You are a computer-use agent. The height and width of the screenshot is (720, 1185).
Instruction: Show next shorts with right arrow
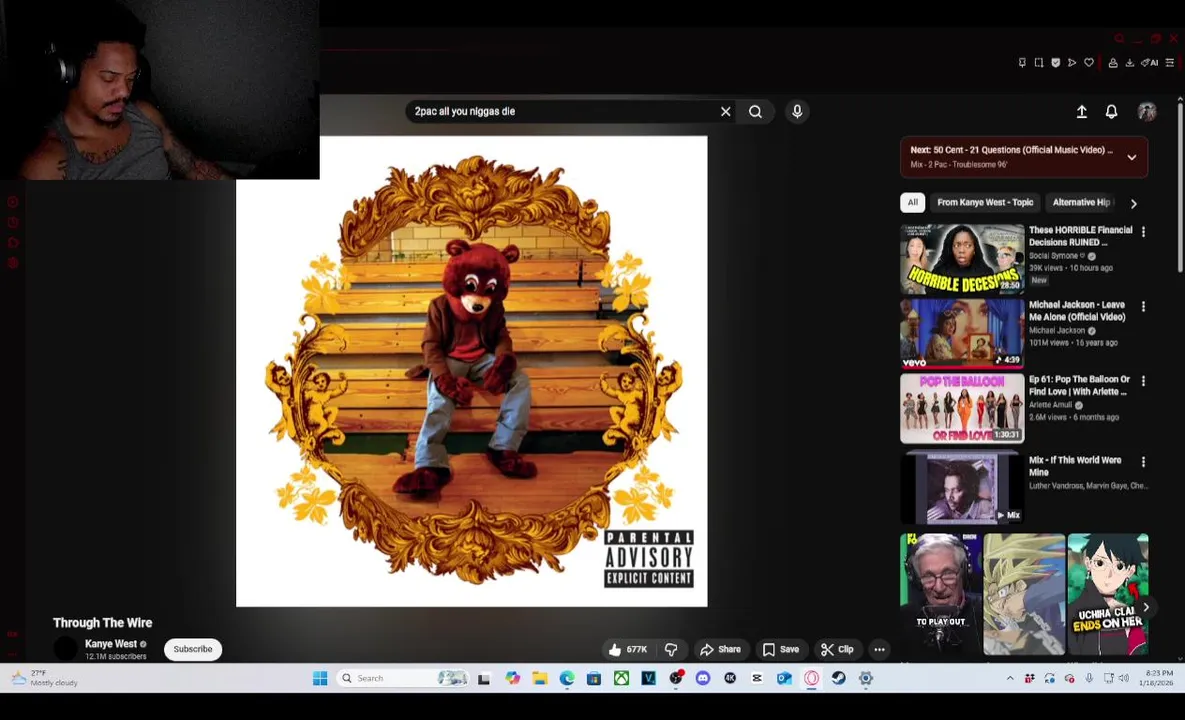point(1146,607)
